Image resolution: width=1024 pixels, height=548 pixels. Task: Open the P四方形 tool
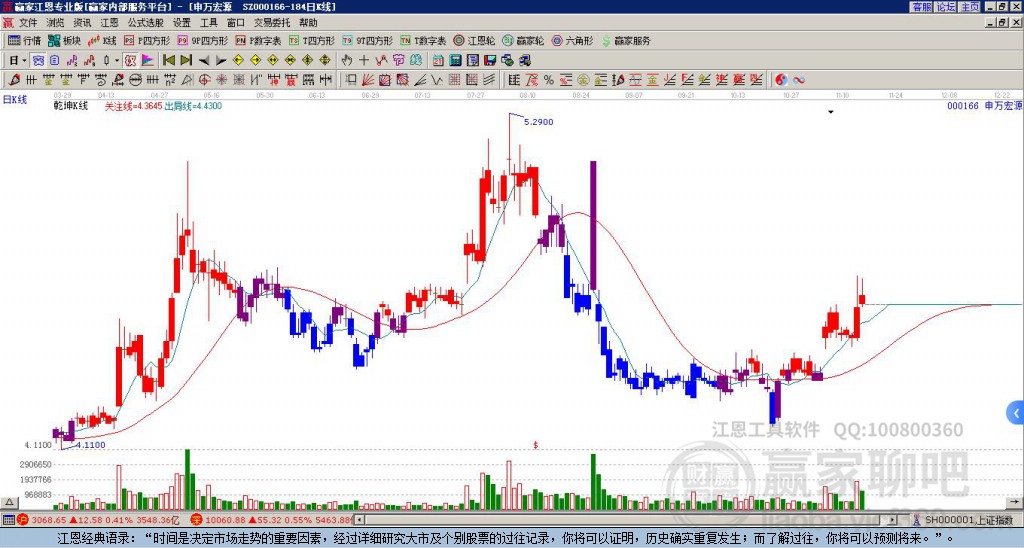click(147, 40)
